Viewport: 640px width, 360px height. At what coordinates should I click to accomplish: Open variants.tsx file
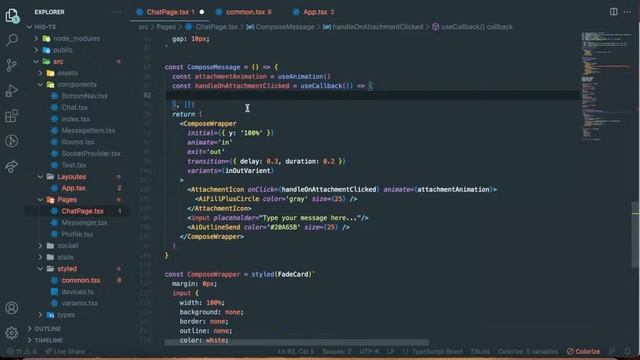pos(80,303)
